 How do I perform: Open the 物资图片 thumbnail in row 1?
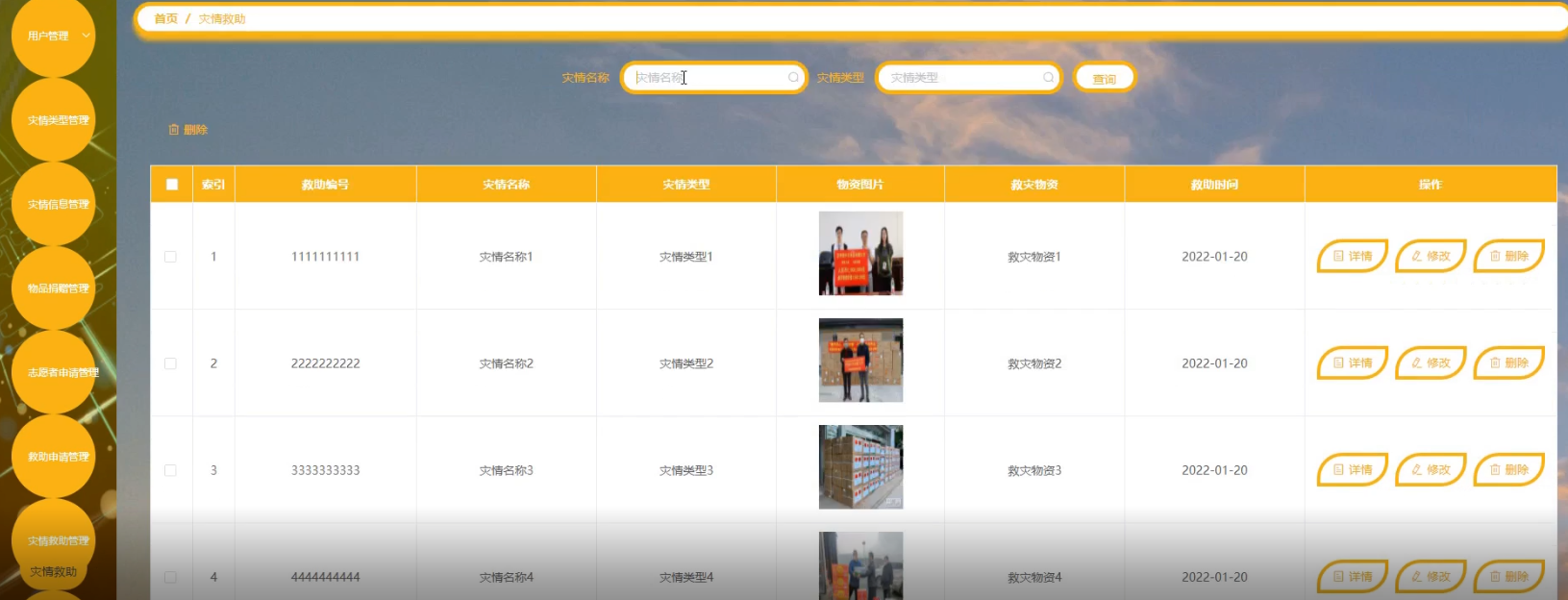tap(860, 254)
